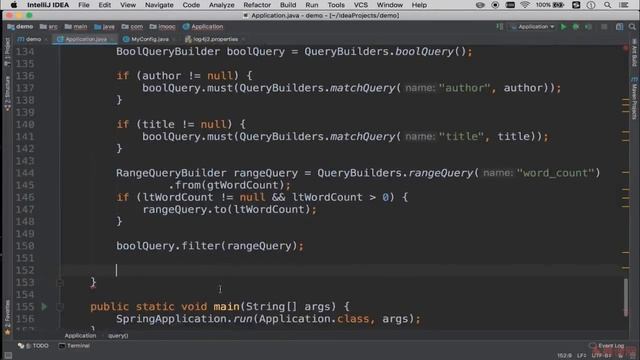Open the Ant Build side panel
The image size is (640, 360).
634,53
